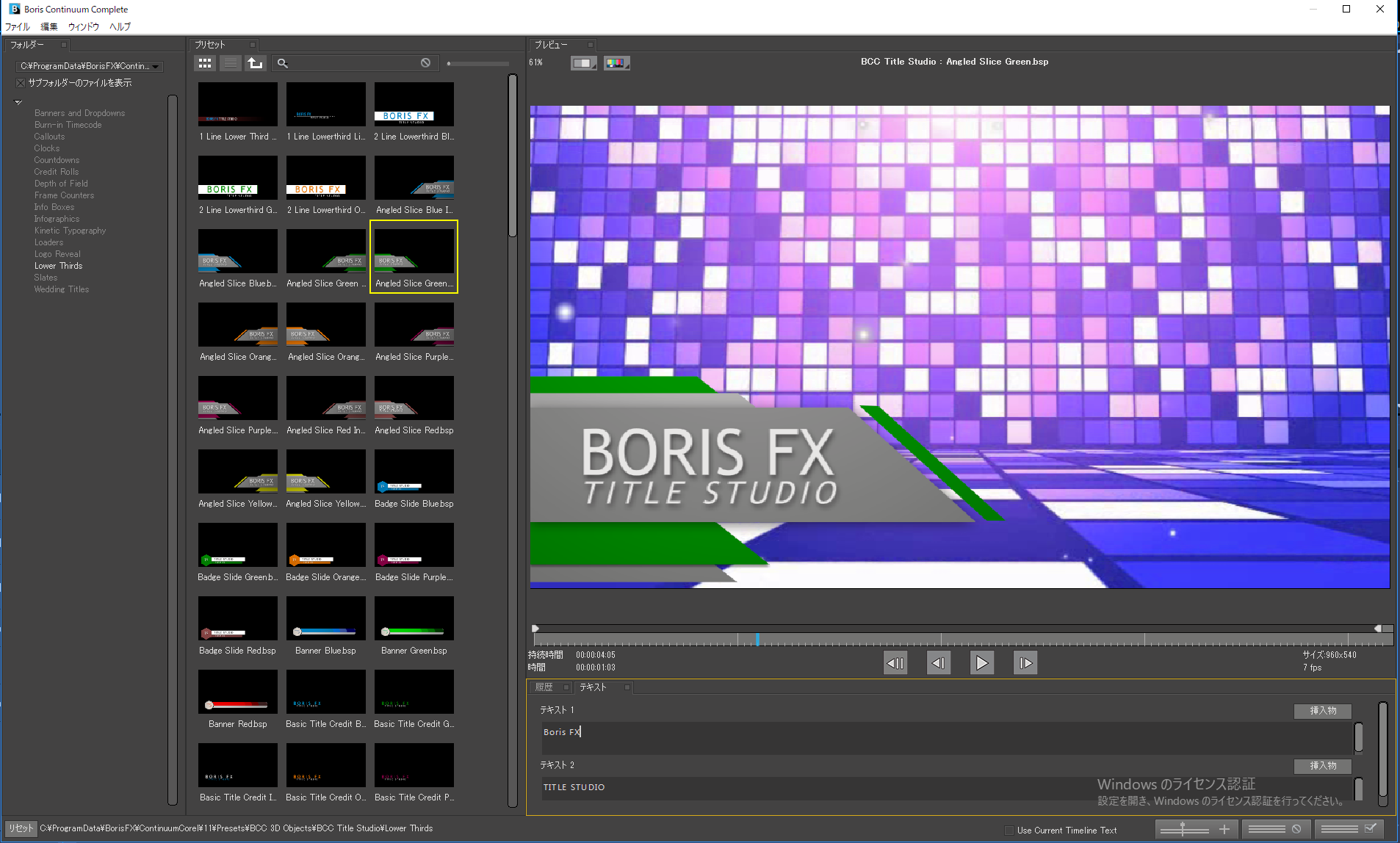Image resolution: width=1400 pixels, height=843 pixels.
Task: Open the preview compare mode dropdown
Action: (584, 63)
